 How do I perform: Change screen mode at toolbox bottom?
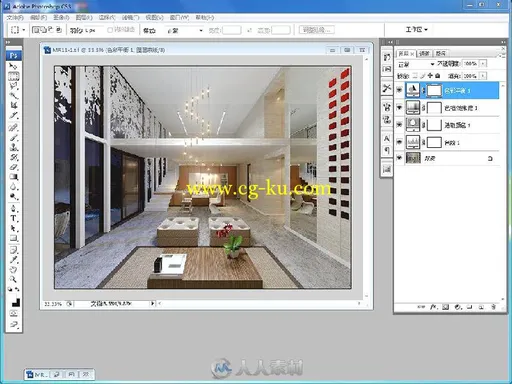click(13, 324)
